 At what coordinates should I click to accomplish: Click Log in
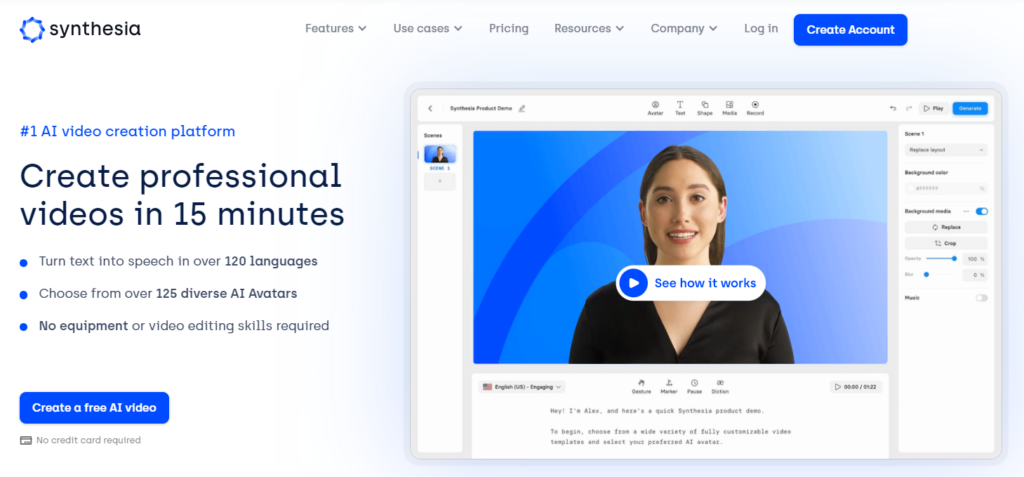[761, 29]
